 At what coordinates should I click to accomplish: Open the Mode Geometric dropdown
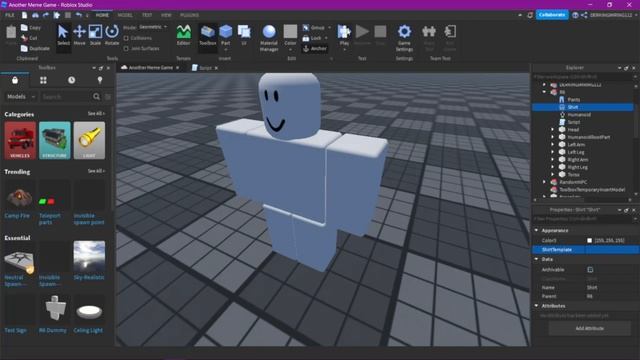[x=153, y=27]
